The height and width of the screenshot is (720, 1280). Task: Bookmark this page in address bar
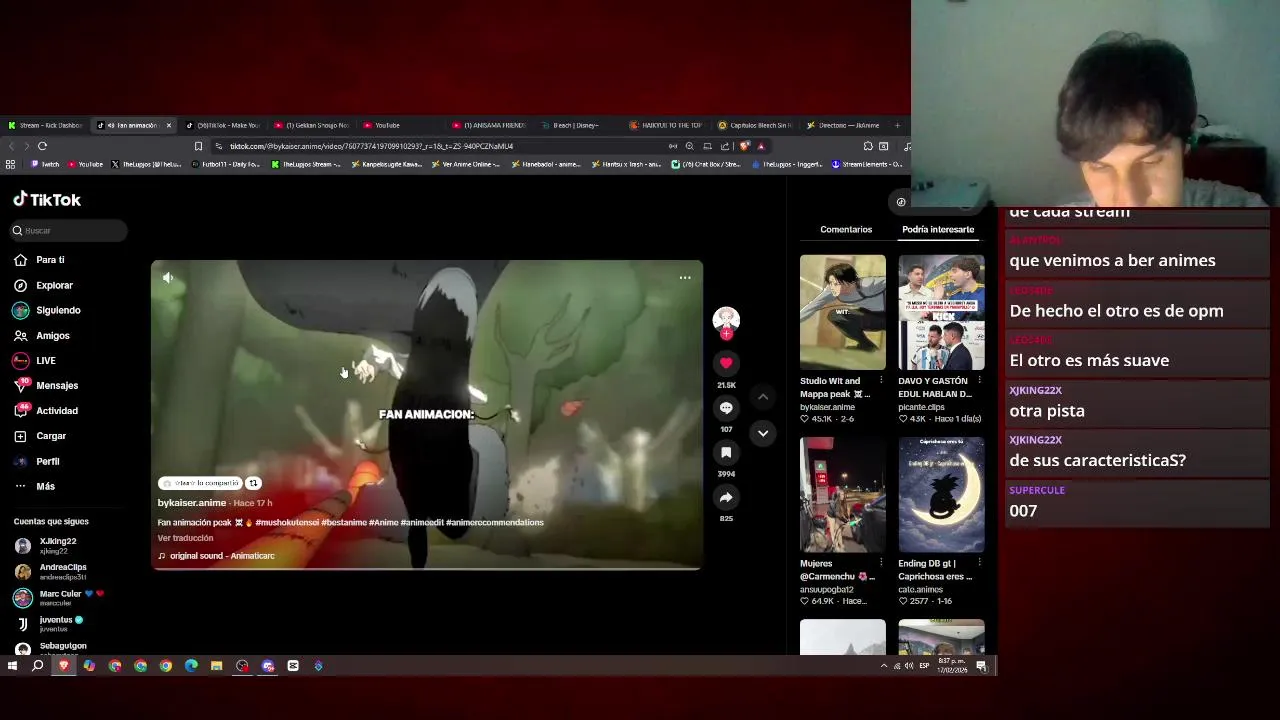[198, 146]
